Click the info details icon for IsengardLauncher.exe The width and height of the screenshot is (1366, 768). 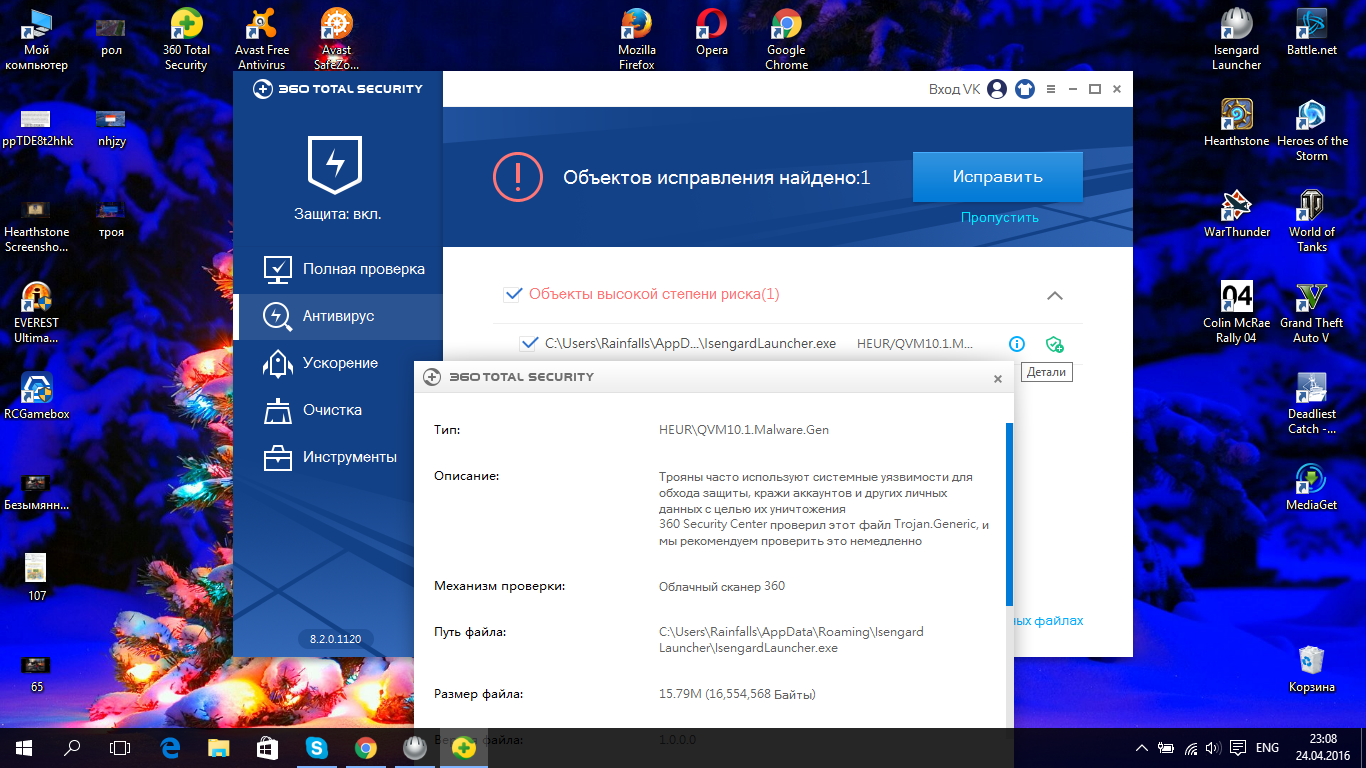click(x=1017, y=344)
